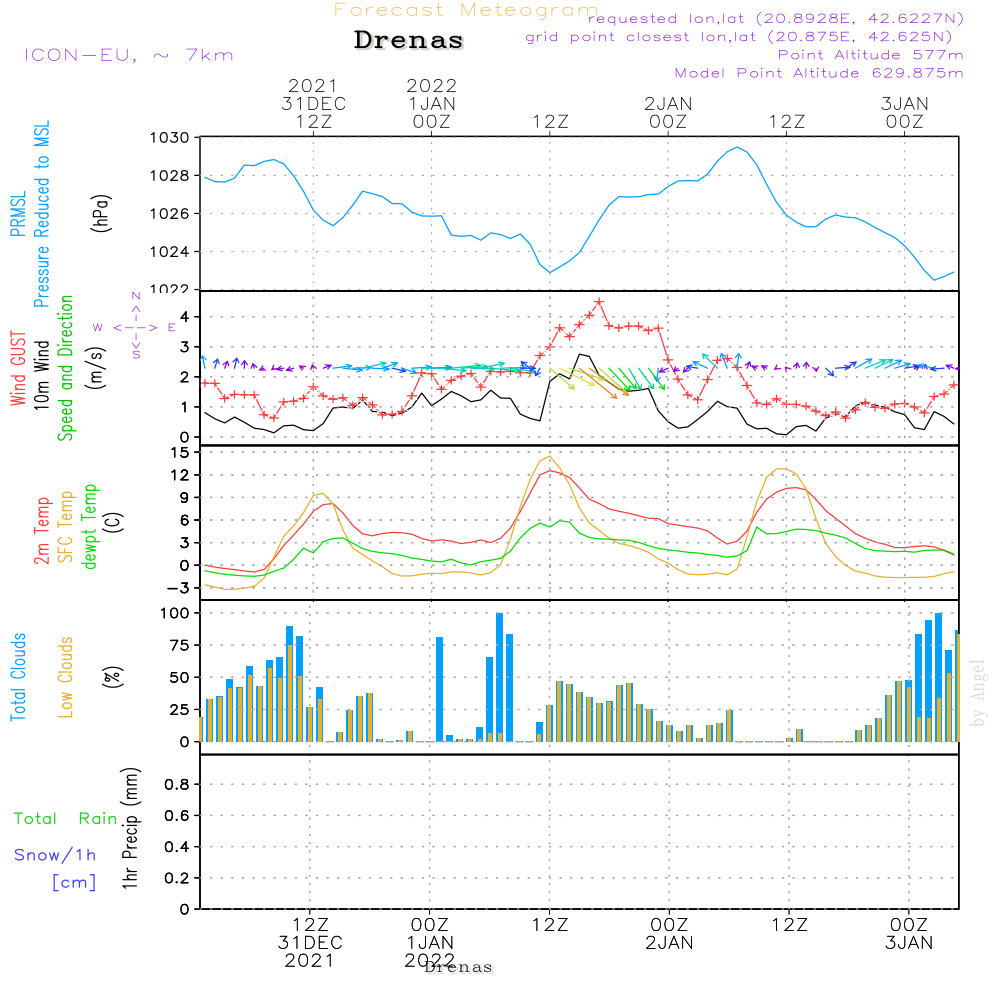Image resolution: width=1000 pixels, height=1000 pixels.
Task: Click the Drenas title at top
Action: click(409, 41)
